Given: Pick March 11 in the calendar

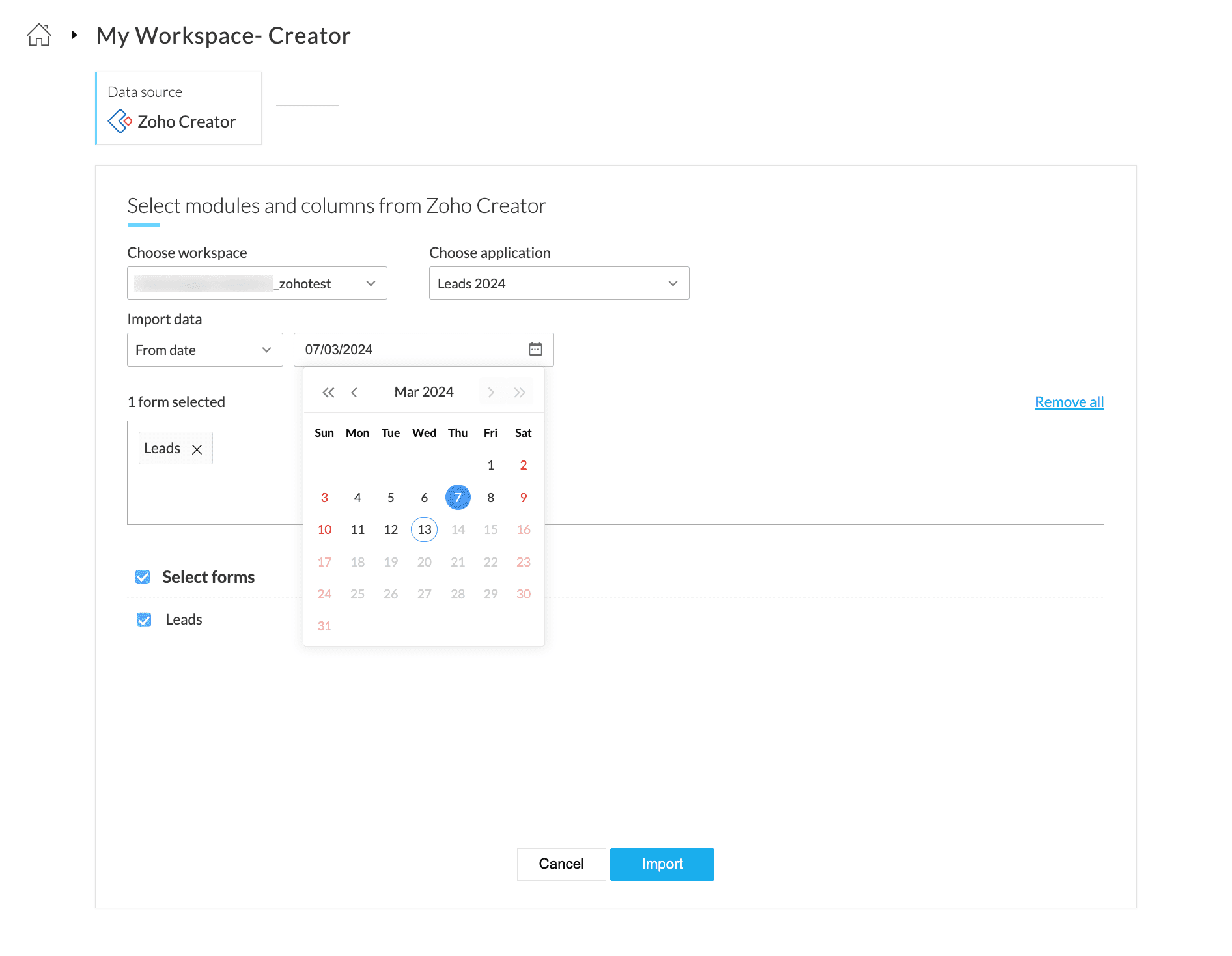Looking at the screenshot, I should click(x=357, y=529).
